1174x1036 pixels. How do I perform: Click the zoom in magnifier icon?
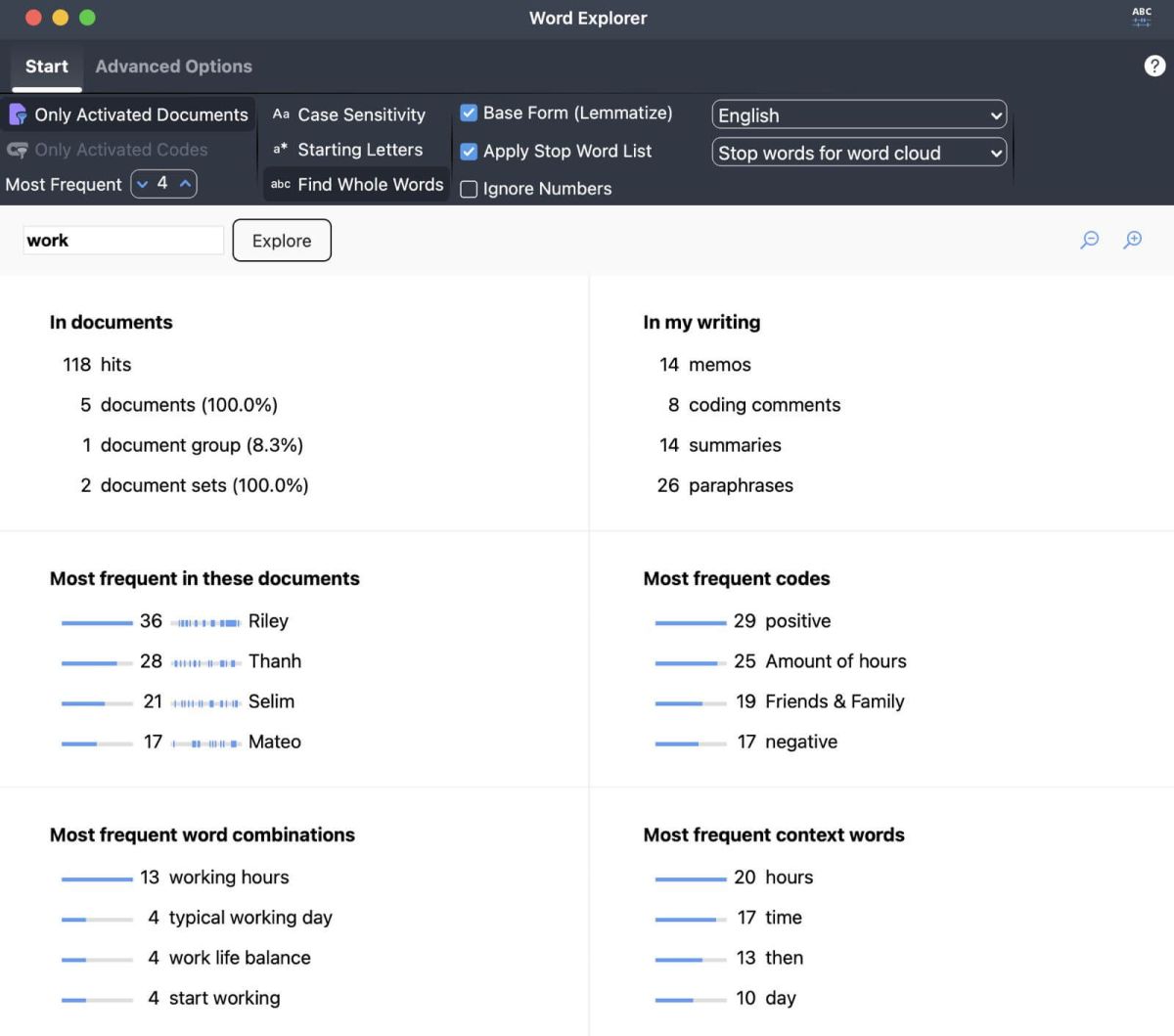1132,240
